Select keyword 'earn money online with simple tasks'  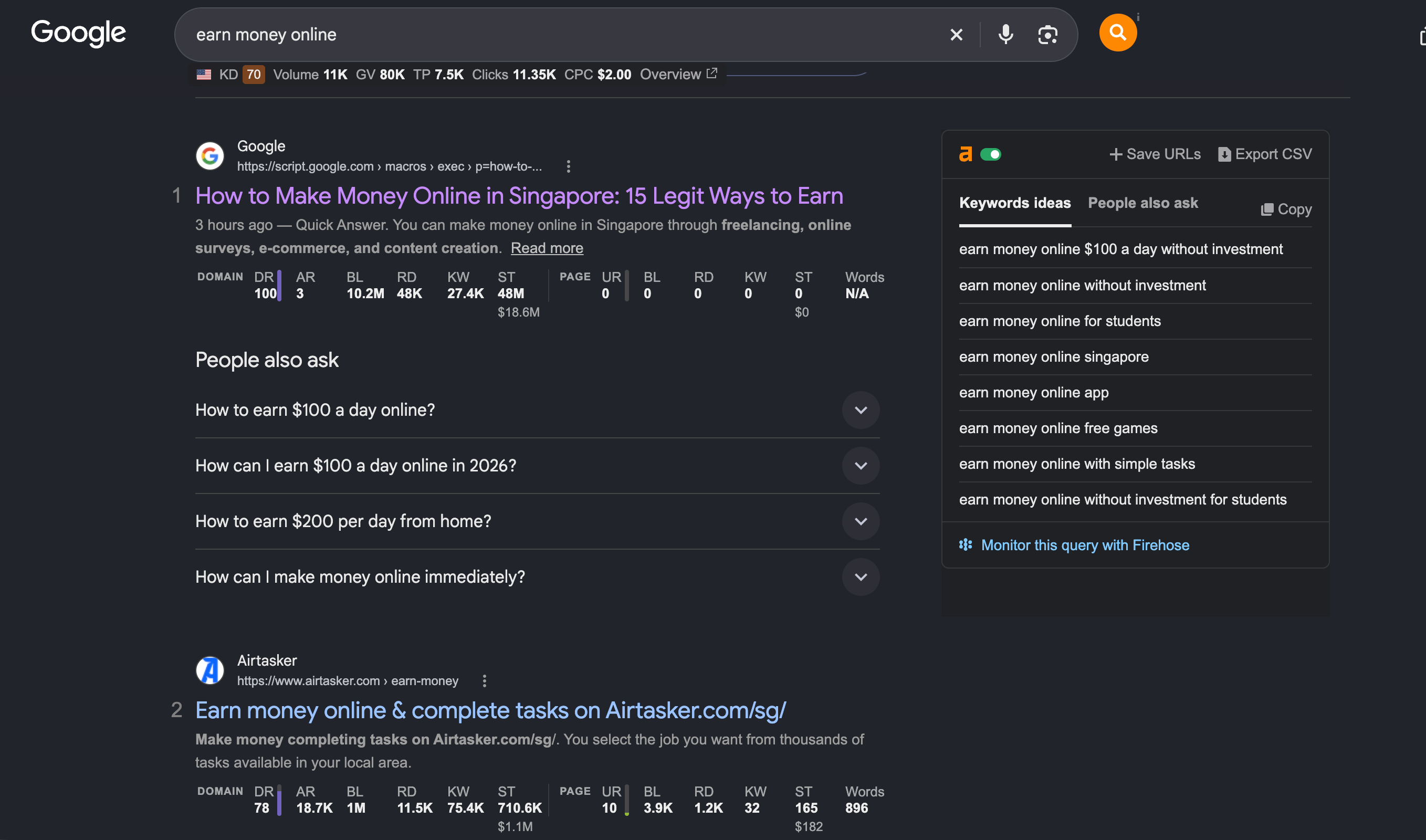click(1077, 464)
